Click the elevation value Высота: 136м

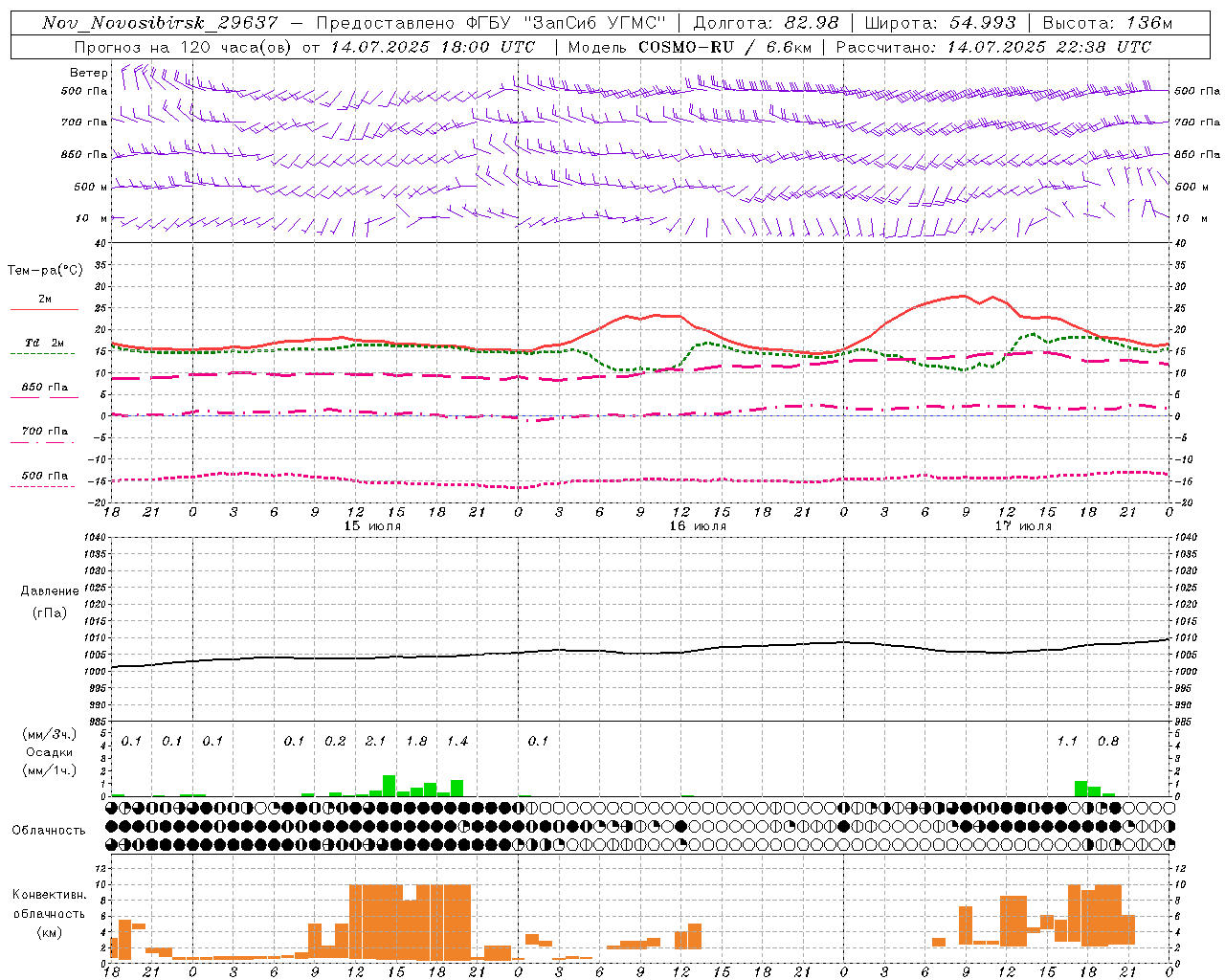[x=1107, y=23]
